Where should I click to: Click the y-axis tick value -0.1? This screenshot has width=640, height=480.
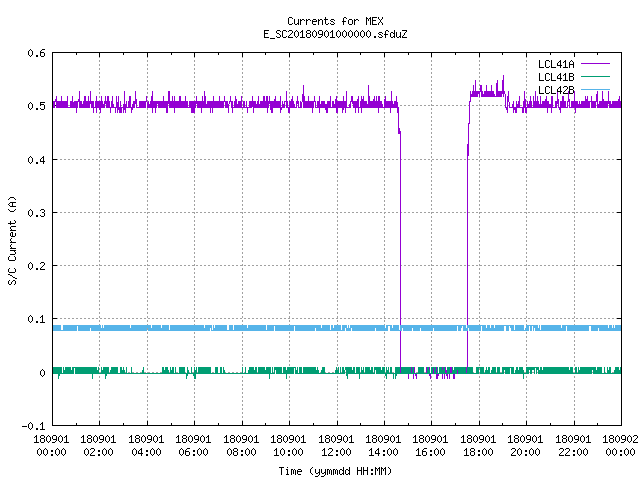click(x=33, y=426)
